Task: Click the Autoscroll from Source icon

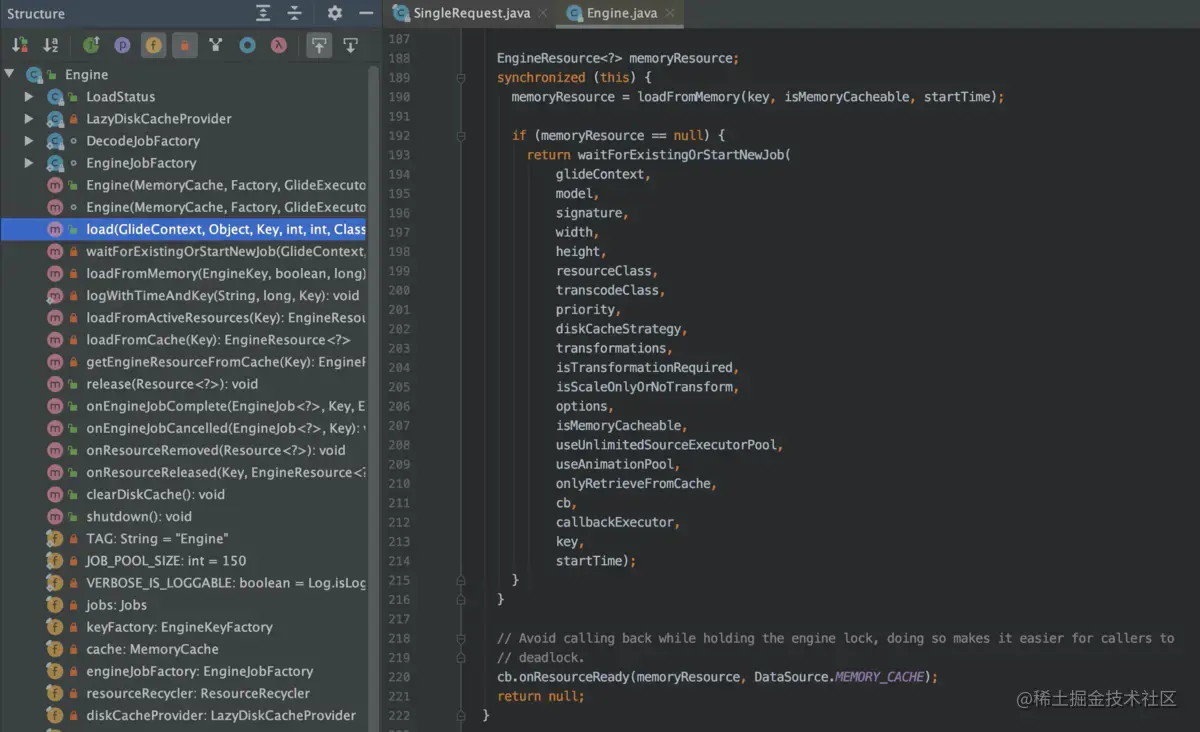Action: 350,45
